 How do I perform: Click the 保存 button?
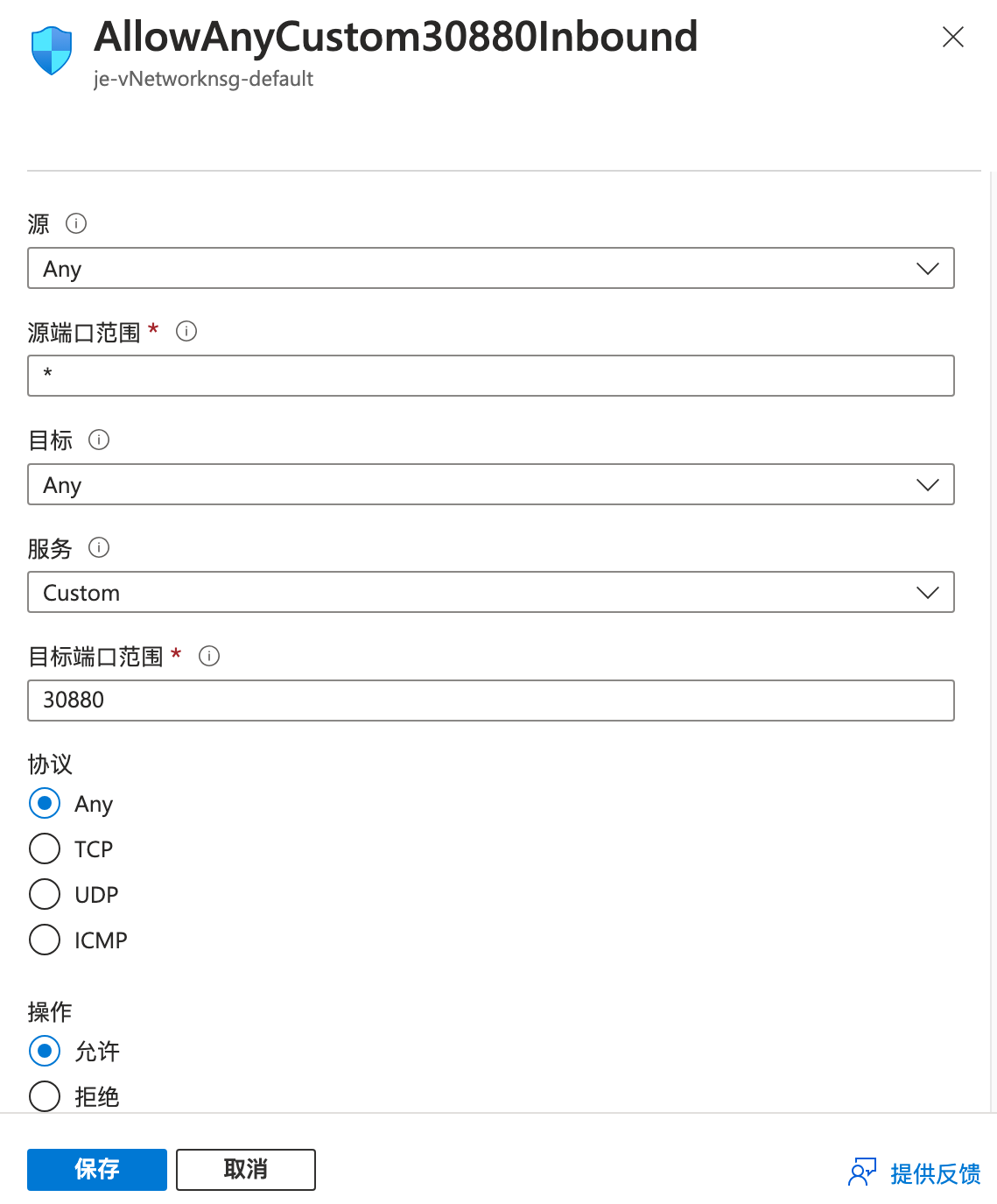coord(97,1170)
